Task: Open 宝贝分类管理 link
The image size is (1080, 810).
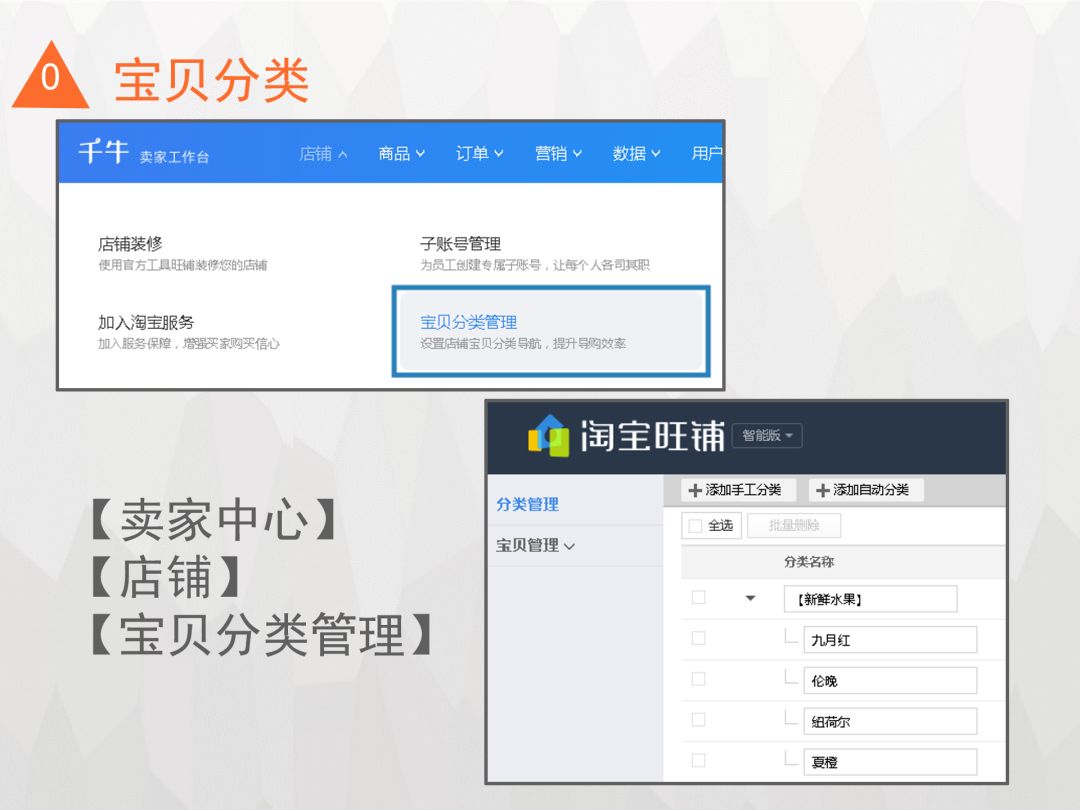Action: tap(468, 322)
